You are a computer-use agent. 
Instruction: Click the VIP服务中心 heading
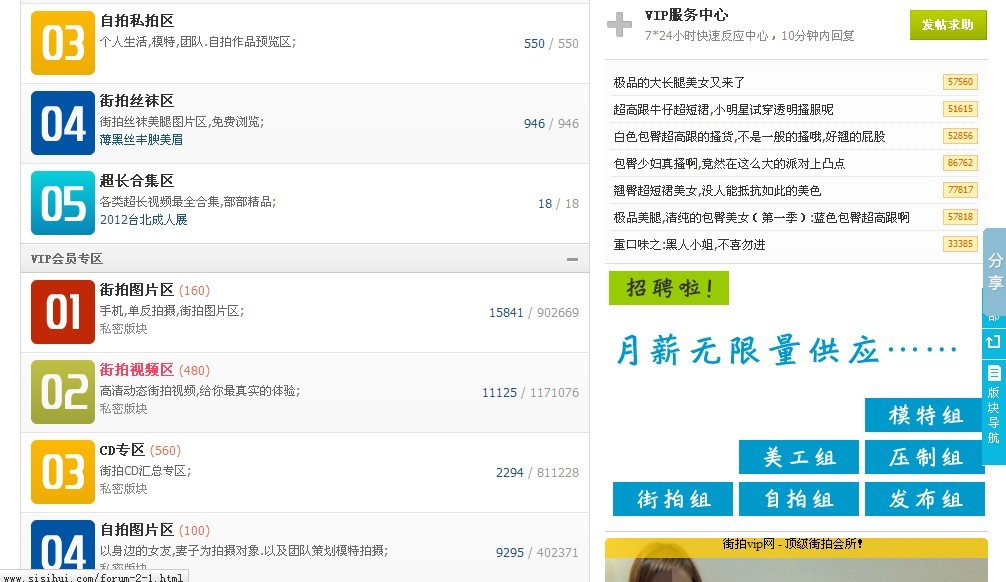coord(686,15)
